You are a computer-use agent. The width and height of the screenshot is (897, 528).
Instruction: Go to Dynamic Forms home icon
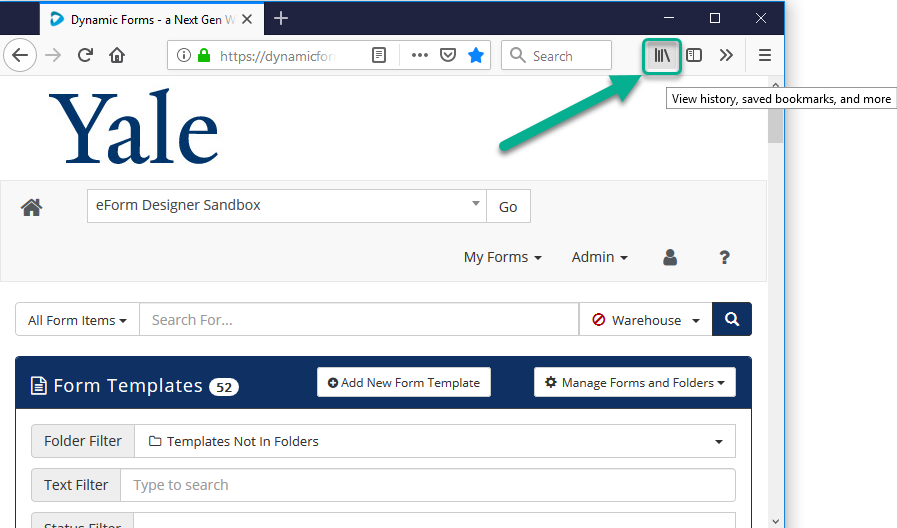click(32, 207)
